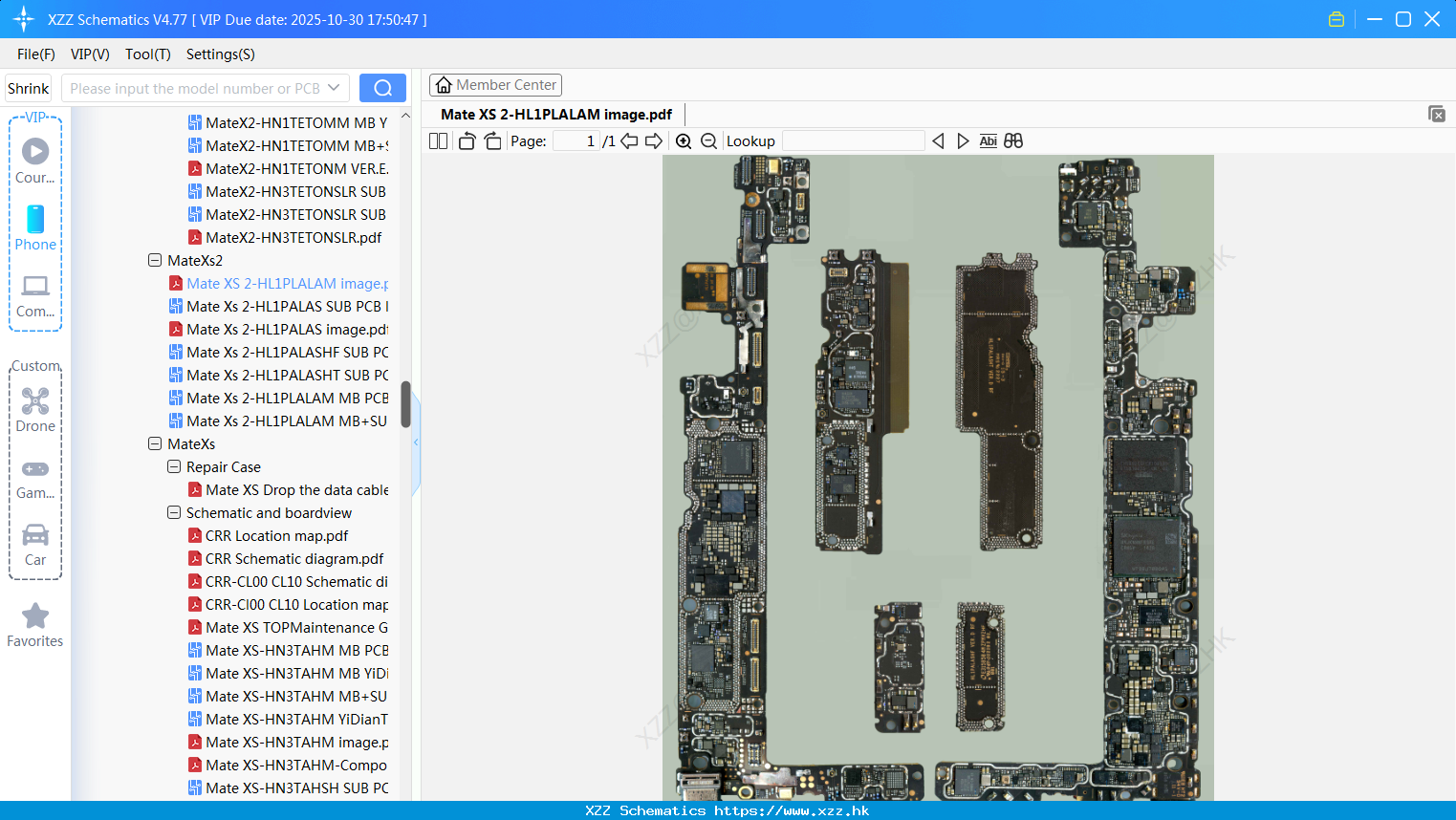The height and width of the screenshot is (820, 1456).
Task: Open MateX2-HN3TETONSLR.pdf
Action: [285, 237]
